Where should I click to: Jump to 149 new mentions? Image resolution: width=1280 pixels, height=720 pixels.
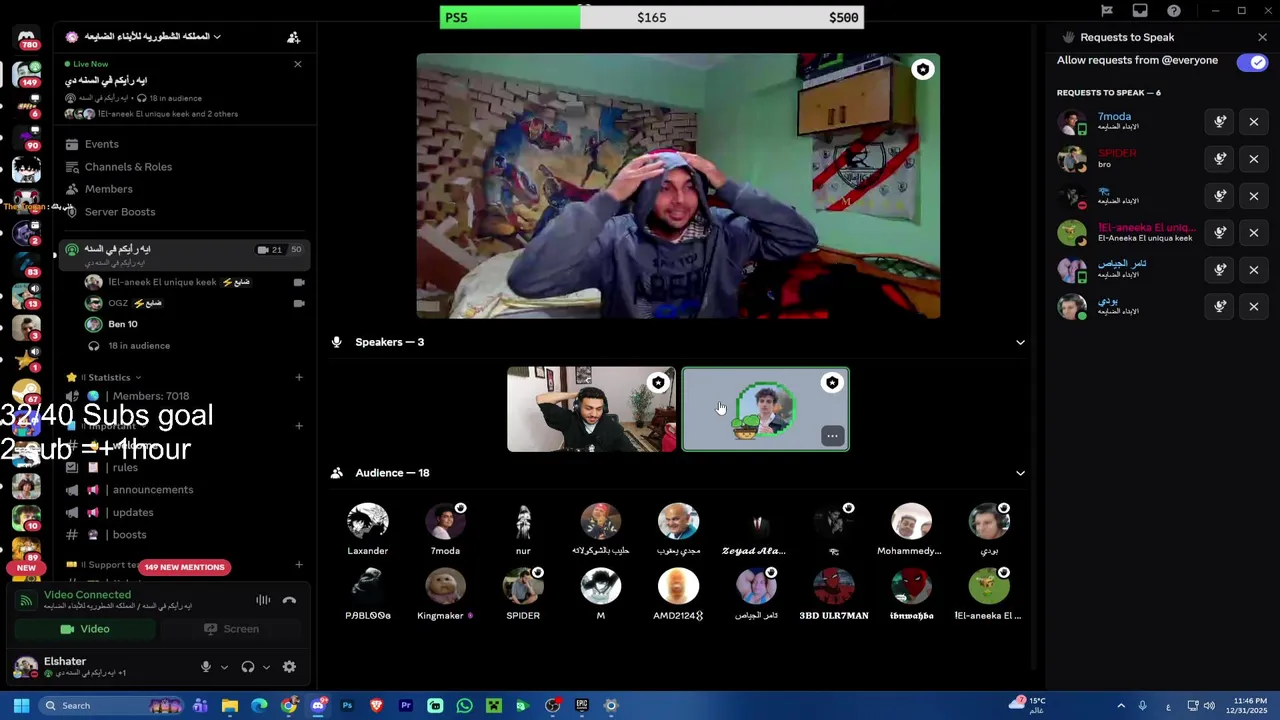[184, 567]
